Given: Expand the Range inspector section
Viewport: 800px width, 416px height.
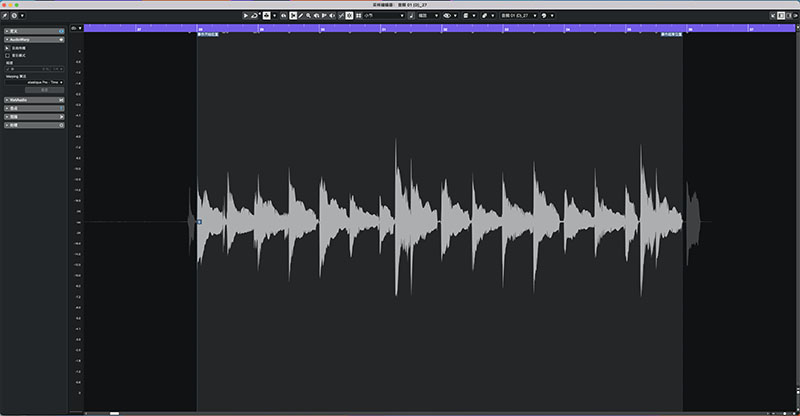Looking at the screenshot, I should click(34, 117).
